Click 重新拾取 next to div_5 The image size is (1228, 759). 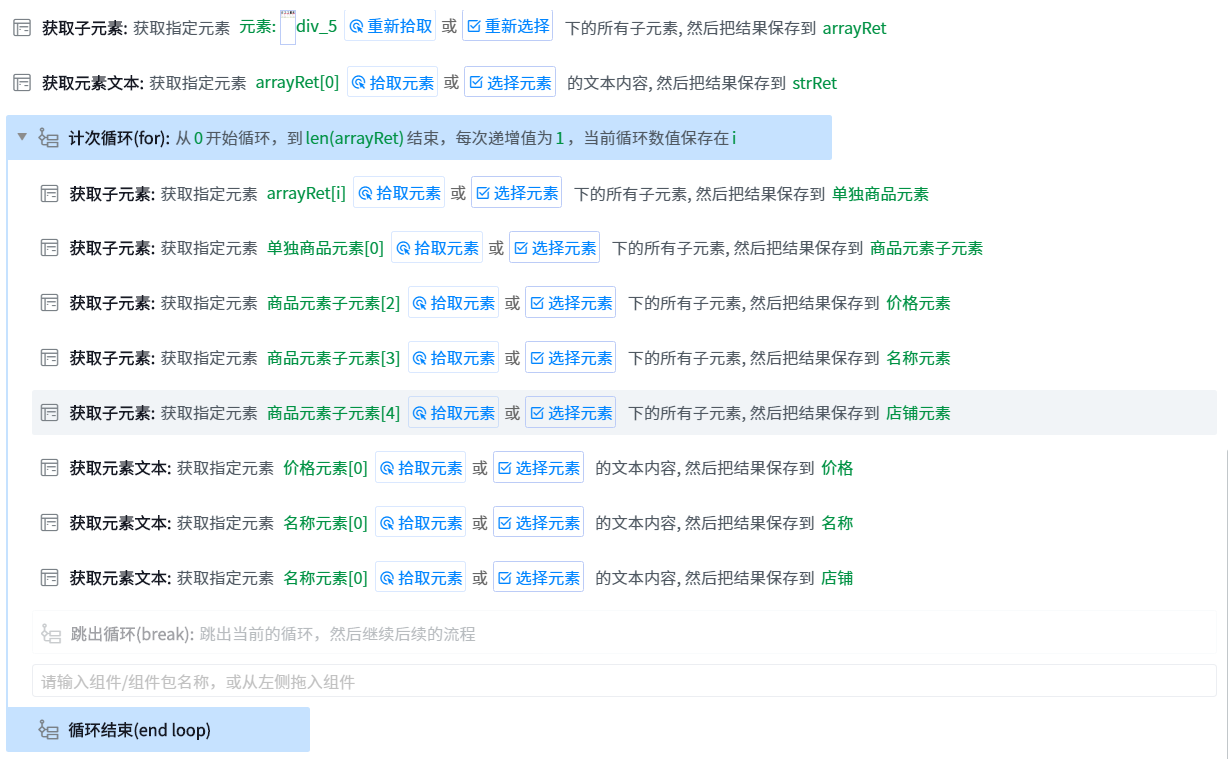pos(390,27)
